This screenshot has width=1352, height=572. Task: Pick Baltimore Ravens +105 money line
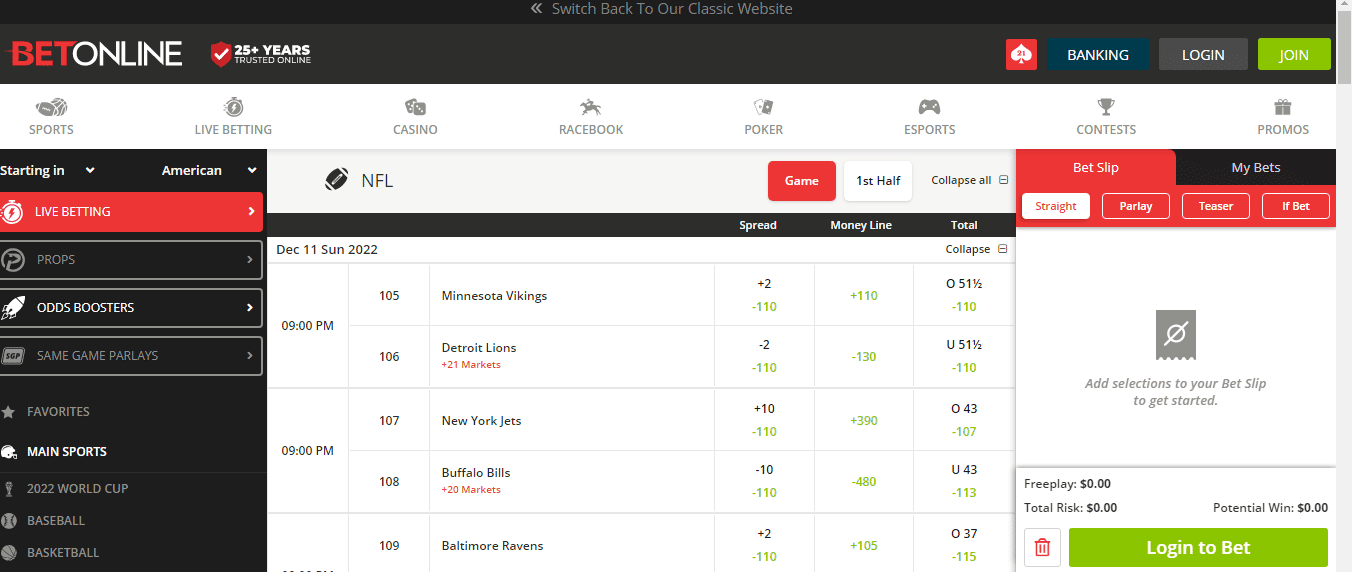click(x=864, y=545)
